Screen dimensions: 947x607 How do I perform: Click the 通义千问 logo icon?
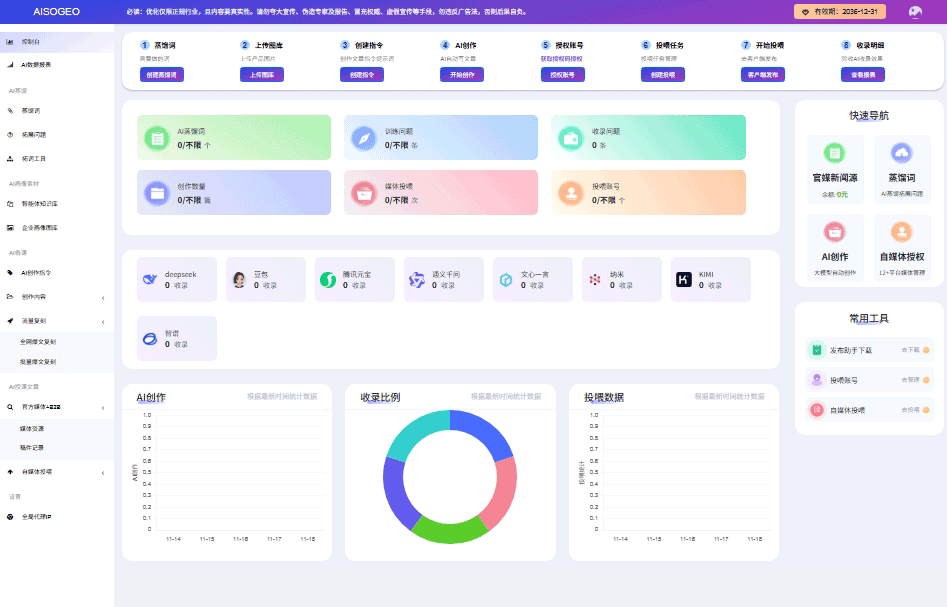point(416,280)
